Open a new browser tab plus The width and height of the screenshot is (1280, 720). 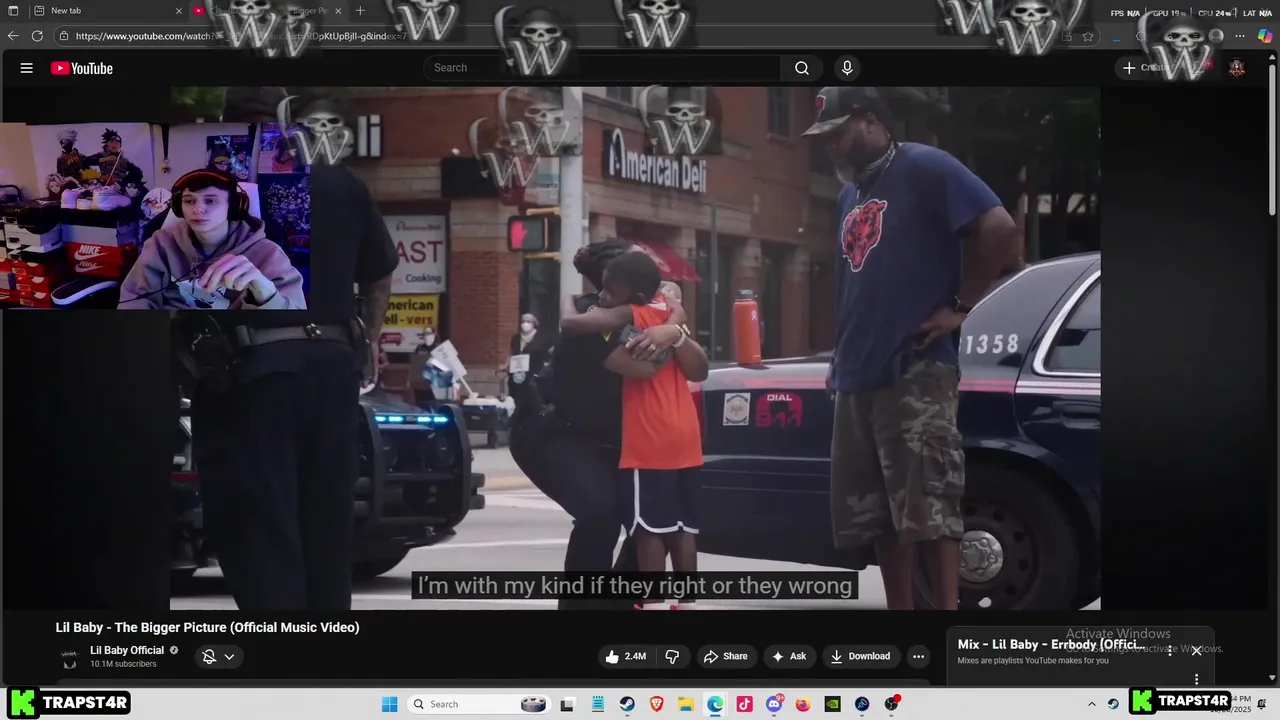[360, 11]
